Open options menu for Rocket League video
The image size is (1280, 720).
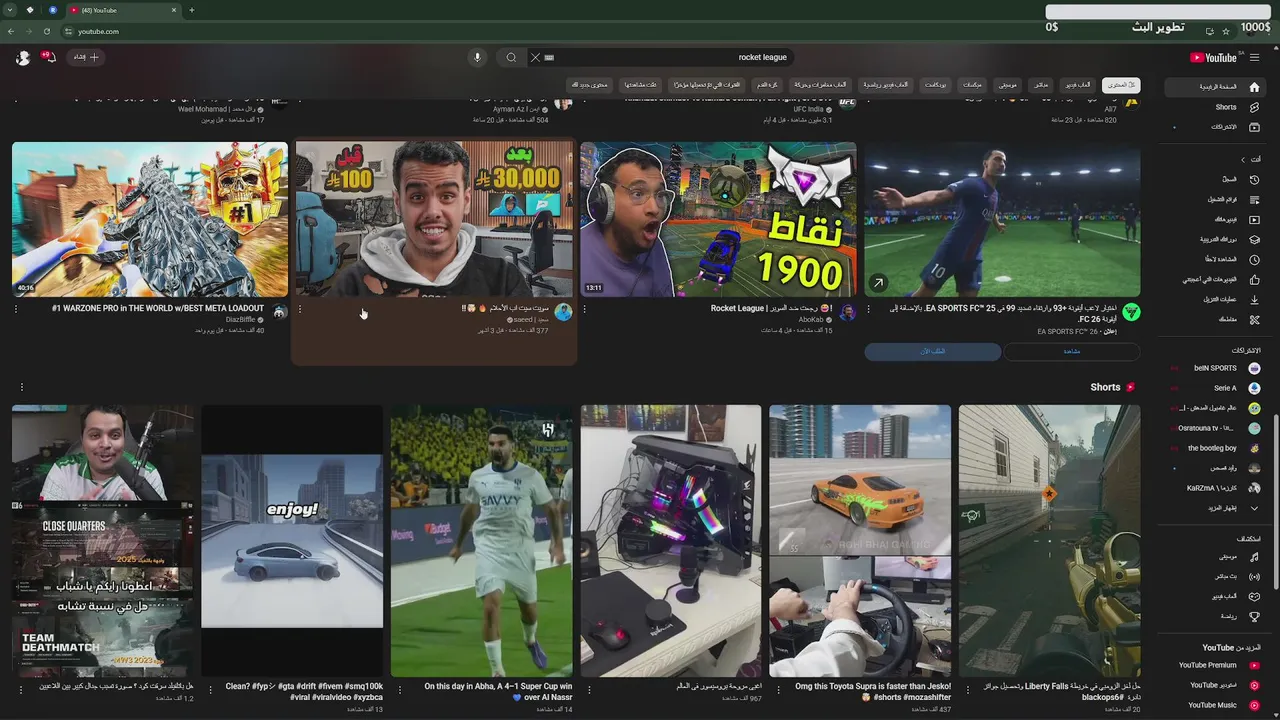click(585, 309)
